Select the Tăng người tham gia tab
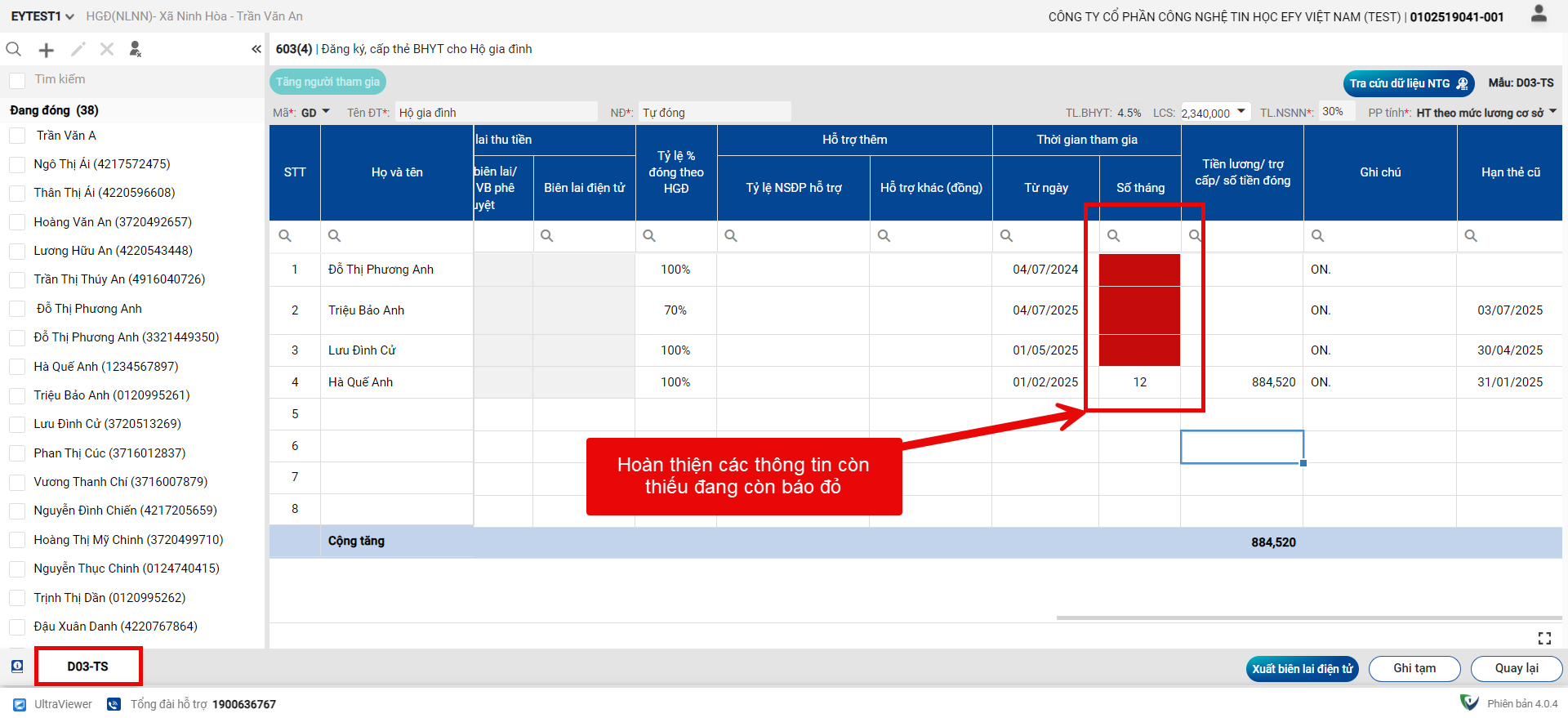Screen dimensions: 1568x718 (327, 82)
